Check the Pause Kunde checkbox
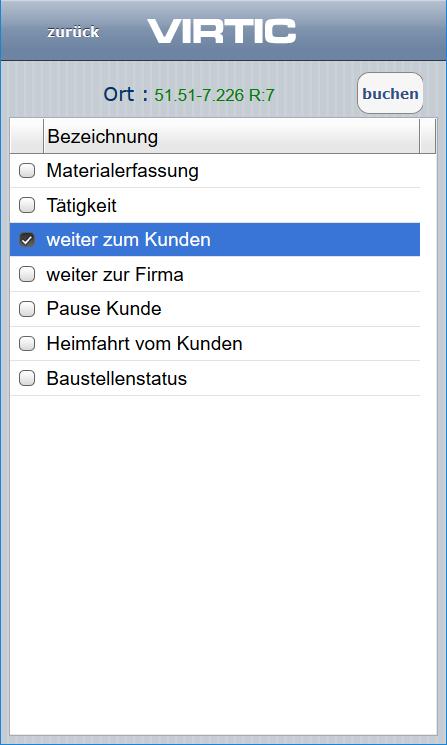This screenshot has height=745, width=447. 27,309
